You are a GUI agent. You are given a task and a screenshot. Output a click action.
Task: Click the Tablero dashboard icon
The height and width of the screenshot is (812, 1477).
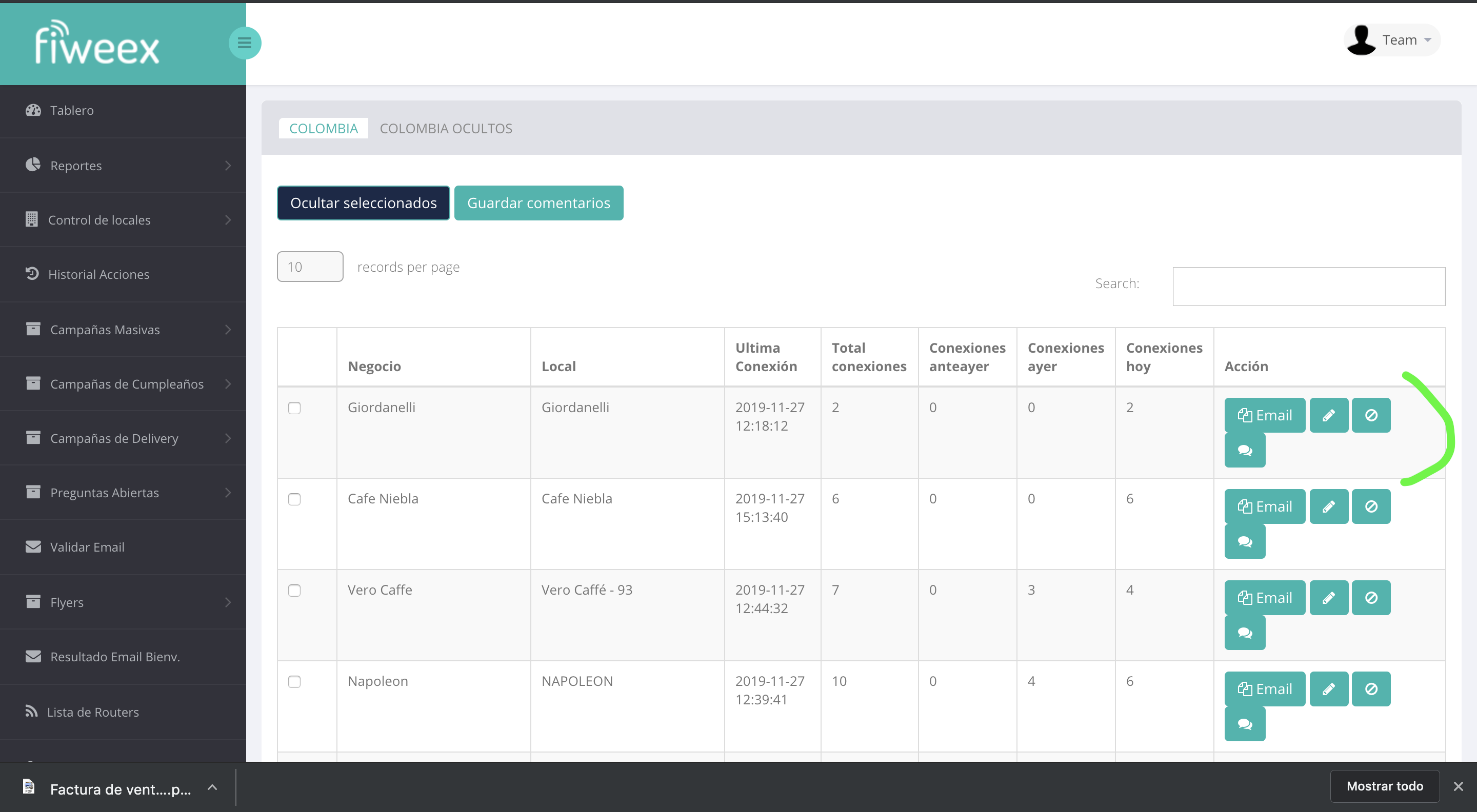tap(33, 110)
